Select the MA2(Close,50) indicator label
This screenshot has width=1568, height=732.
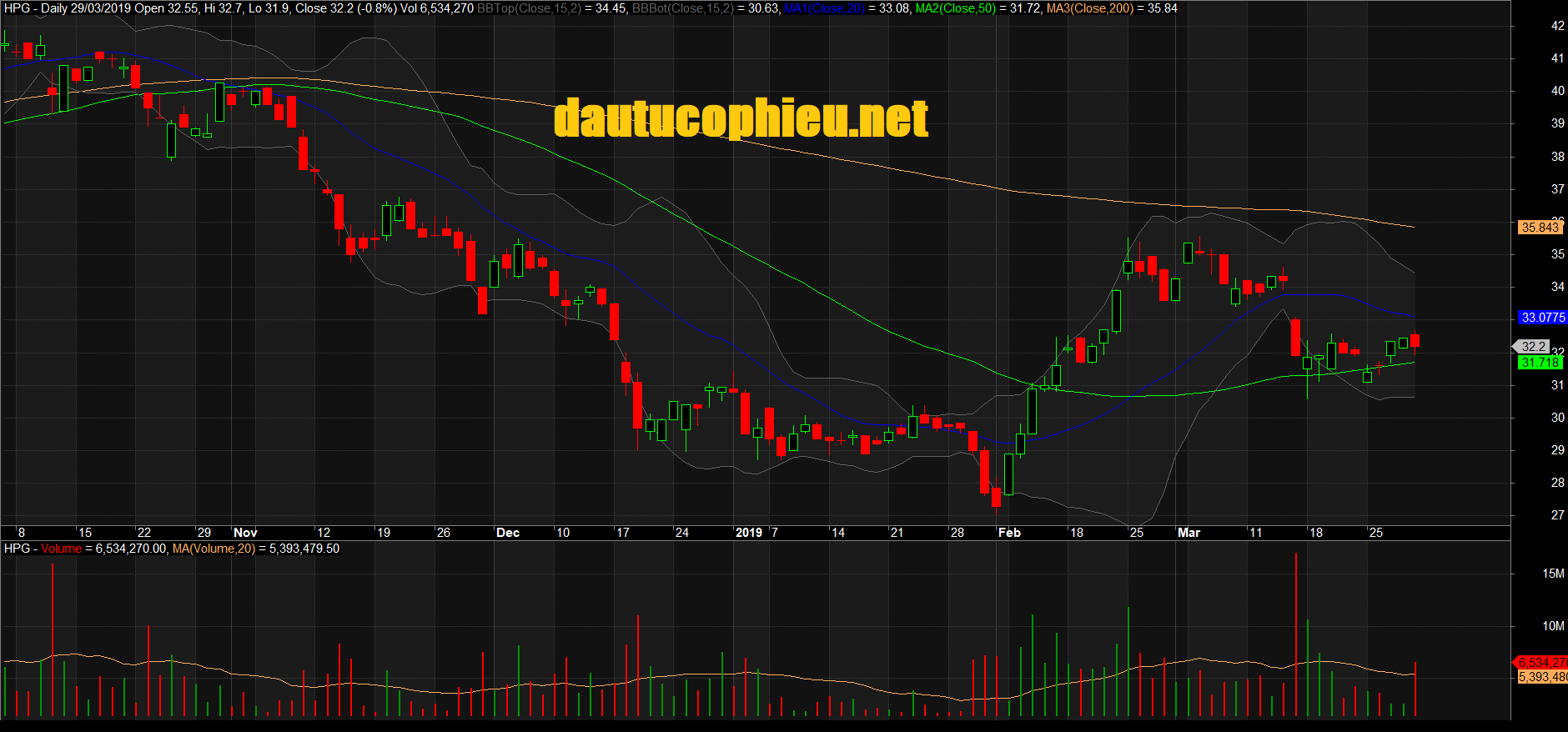click(x=956, y=8)
